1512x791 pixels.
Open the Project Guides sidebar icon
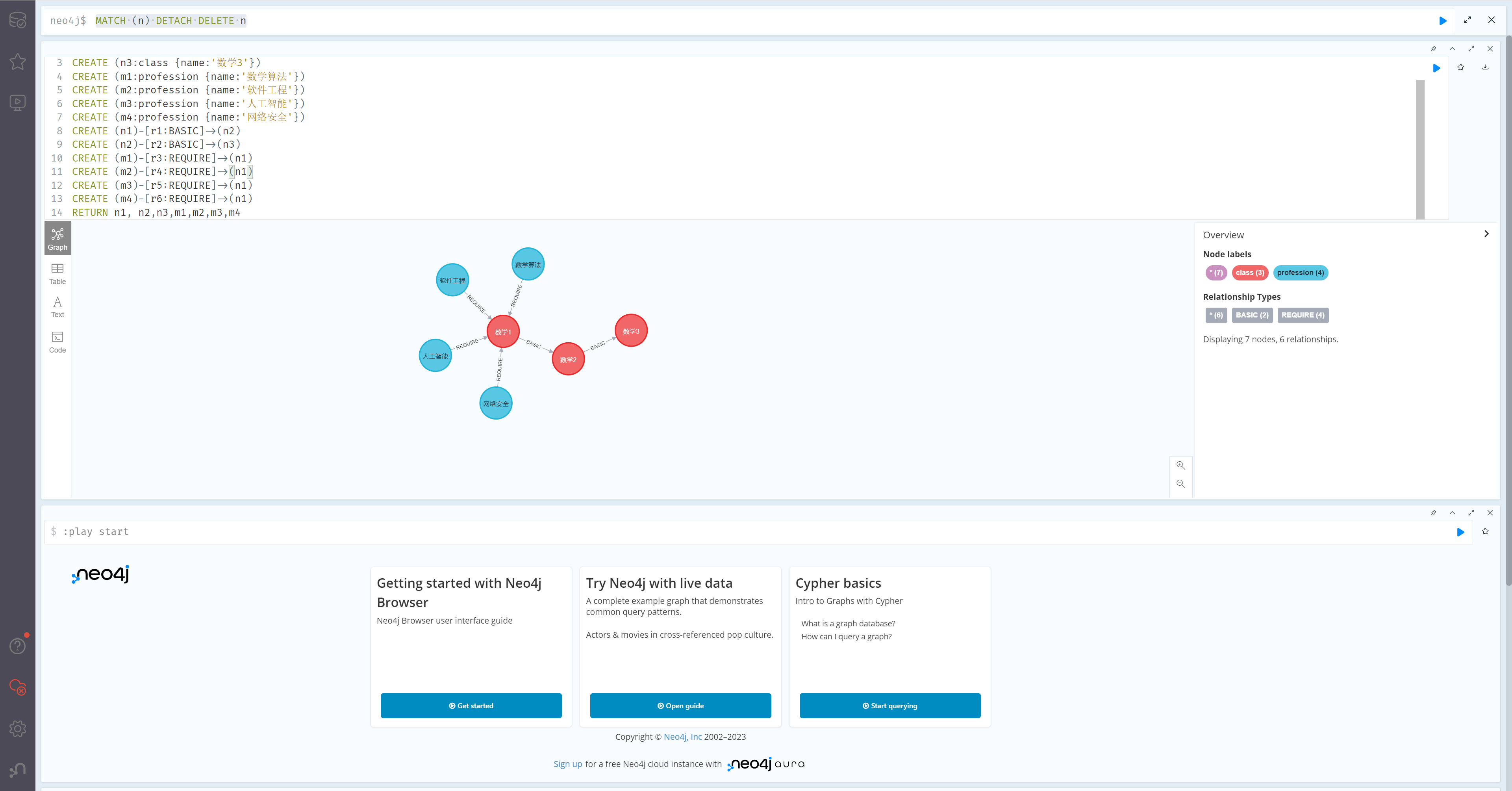(x=18, y=103)
